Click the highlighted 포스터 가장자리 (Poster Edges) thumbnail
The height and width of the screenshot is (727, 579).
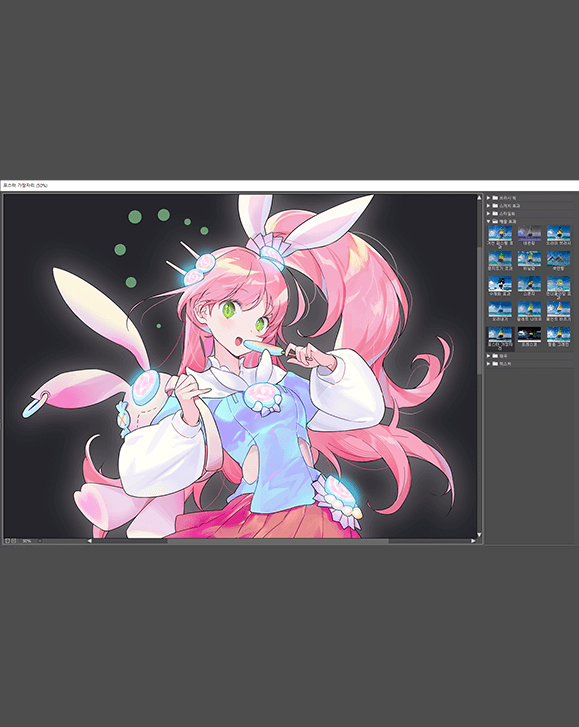coord(500,334)
